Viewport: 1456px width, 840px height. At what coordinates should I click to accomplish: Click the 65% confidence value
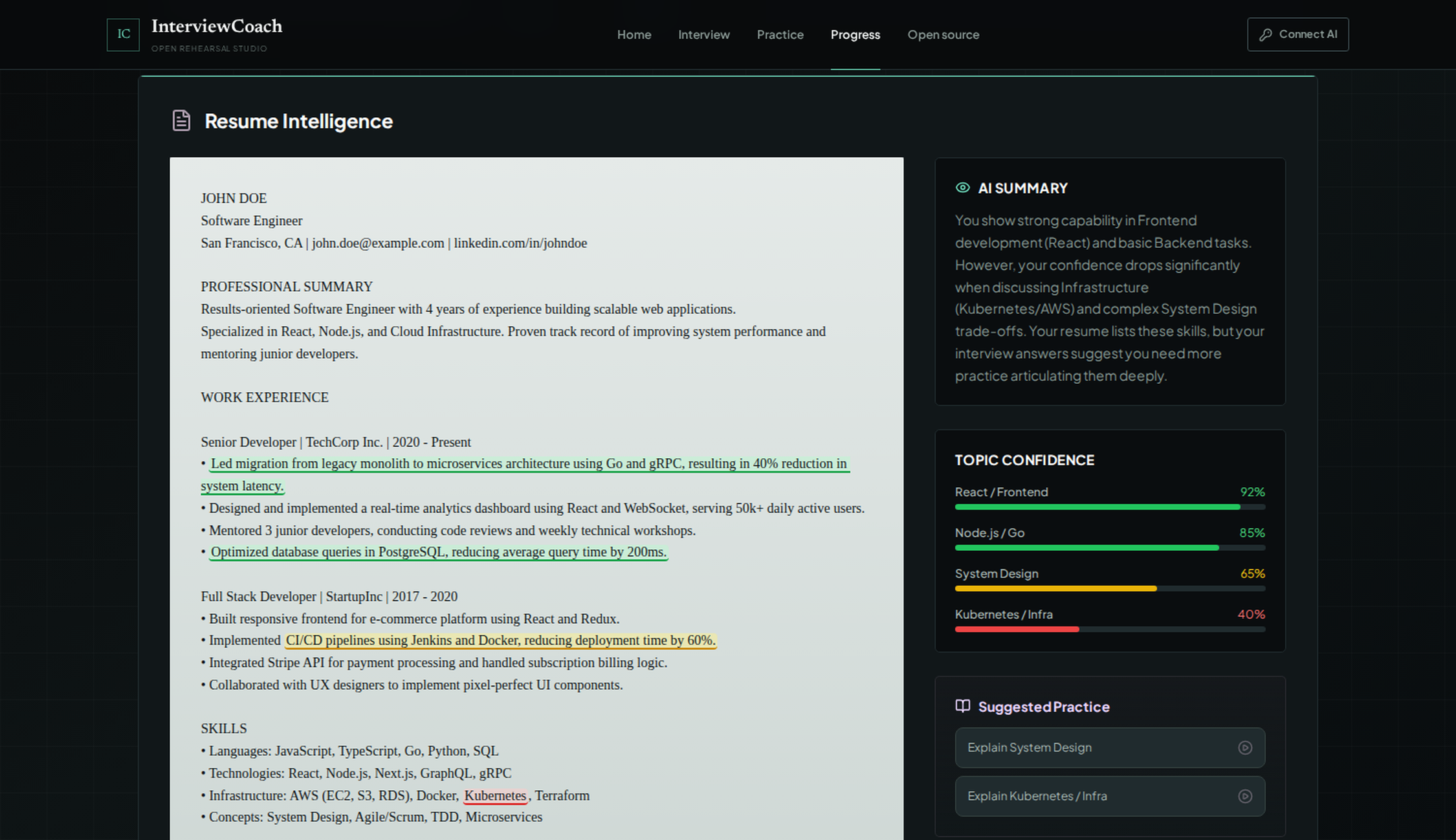tap(1252, 573)
